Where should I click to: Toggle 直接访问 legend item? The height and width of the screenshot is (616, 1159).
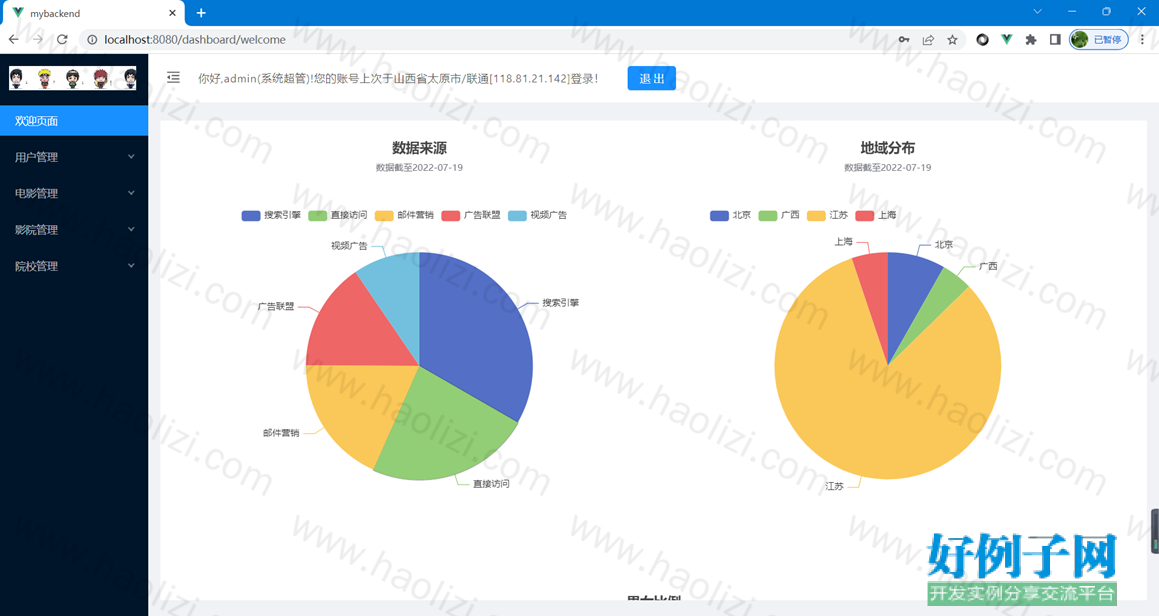pyautogui.click(x=338, y=215)
